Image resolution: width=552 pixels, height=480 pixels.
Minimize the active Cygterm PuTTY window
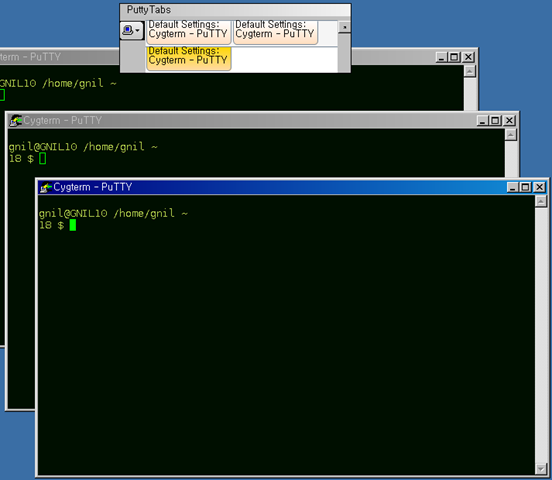tap(513, 187)
